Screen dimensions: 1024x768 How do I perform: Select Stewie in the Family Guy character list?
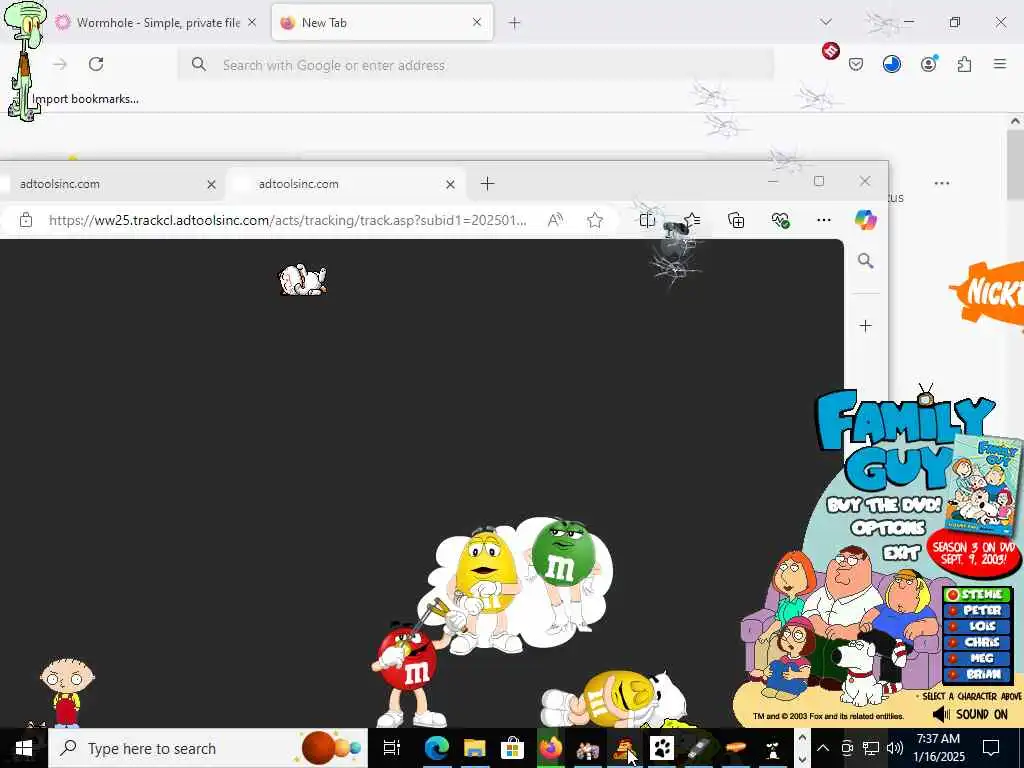pos(978,594)
